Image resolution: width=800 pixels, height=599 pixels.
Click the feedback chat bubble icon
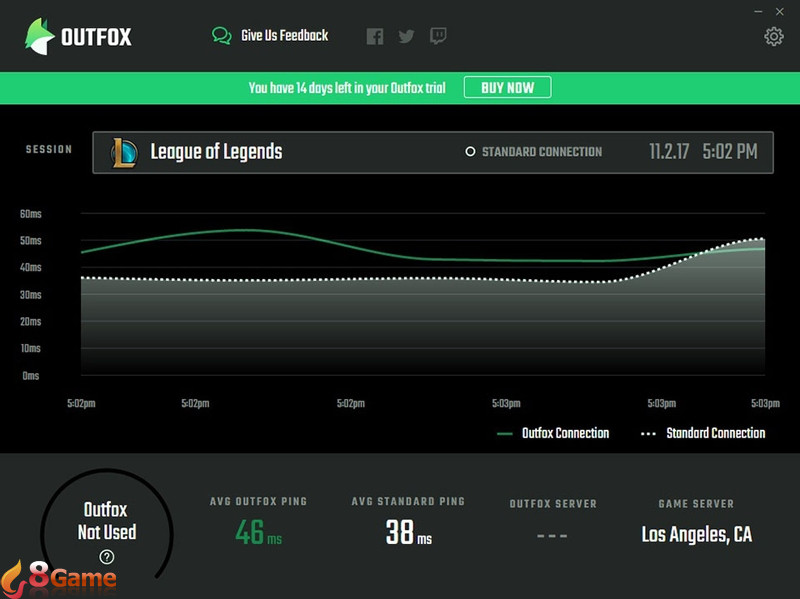pos(221,36)
